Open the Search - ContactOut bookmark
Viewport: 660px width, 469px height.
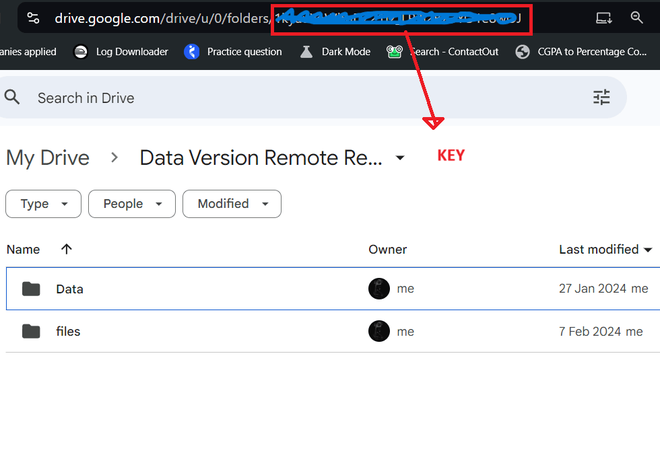click(x=443, y=52)
